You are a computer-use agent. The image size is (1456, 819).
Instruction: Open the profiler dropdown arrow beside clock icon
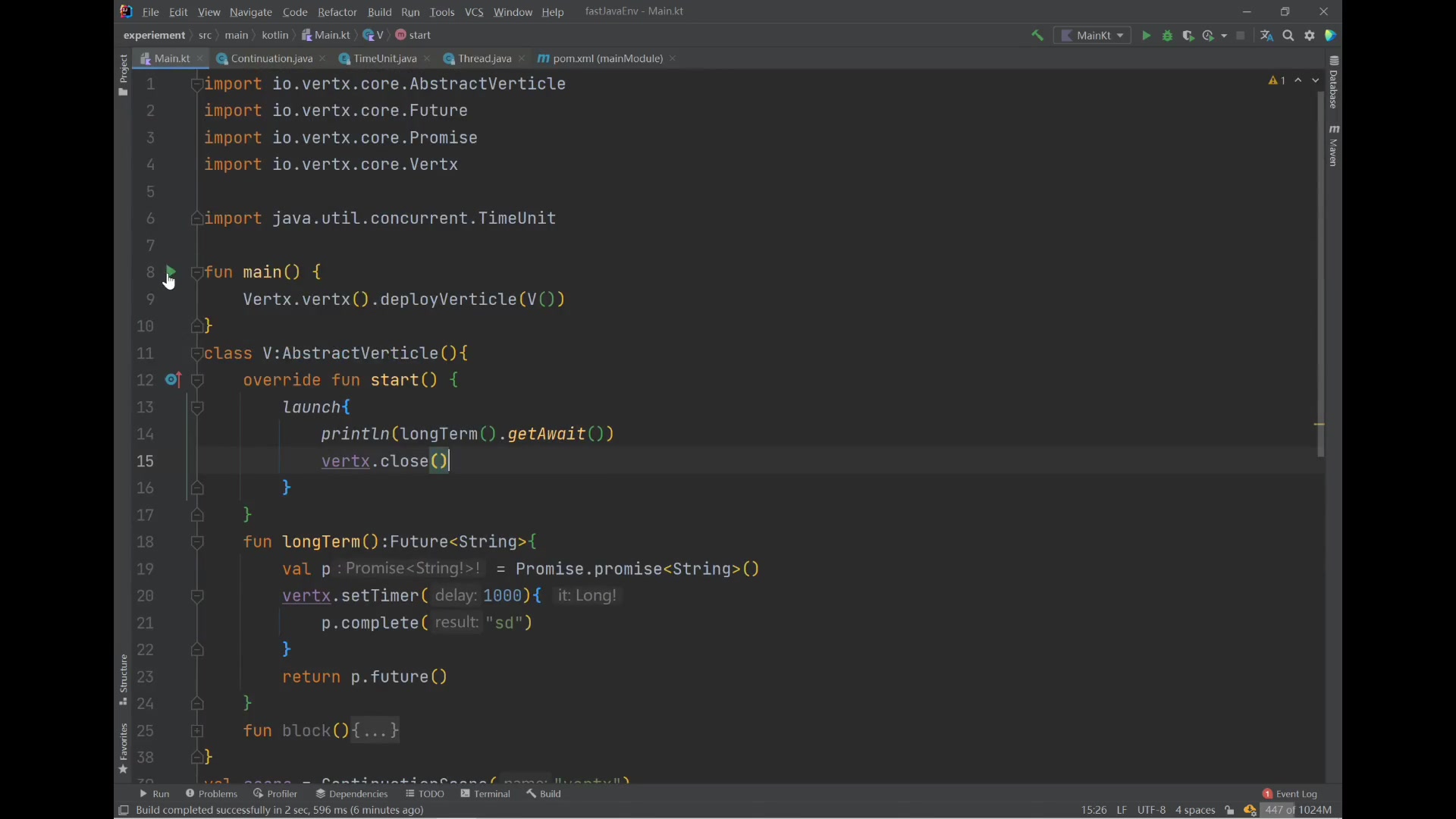click(1224, 36)
